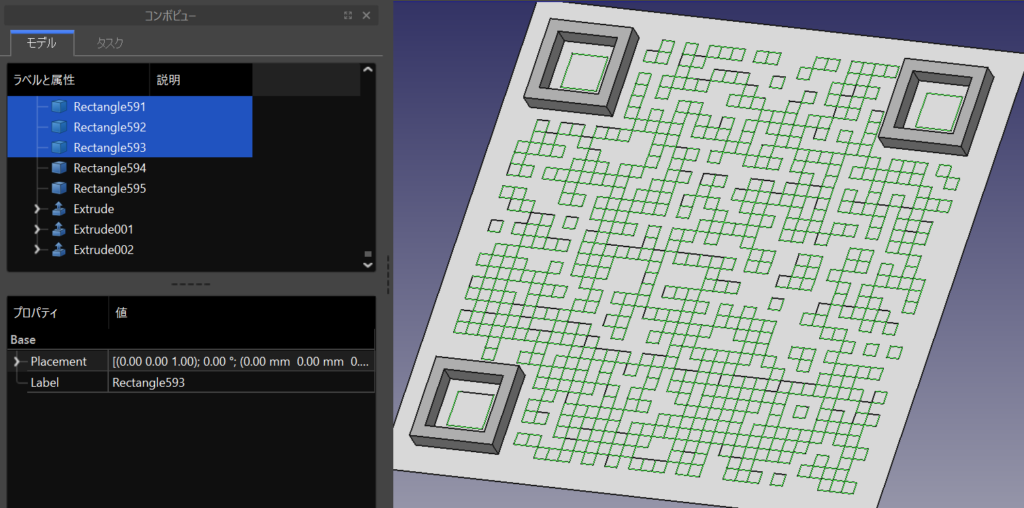This screenshot has height=508, width=1024.
Task: Click the Label value Rectangle593
Action: pyautogui.click(x=242, y=383)
